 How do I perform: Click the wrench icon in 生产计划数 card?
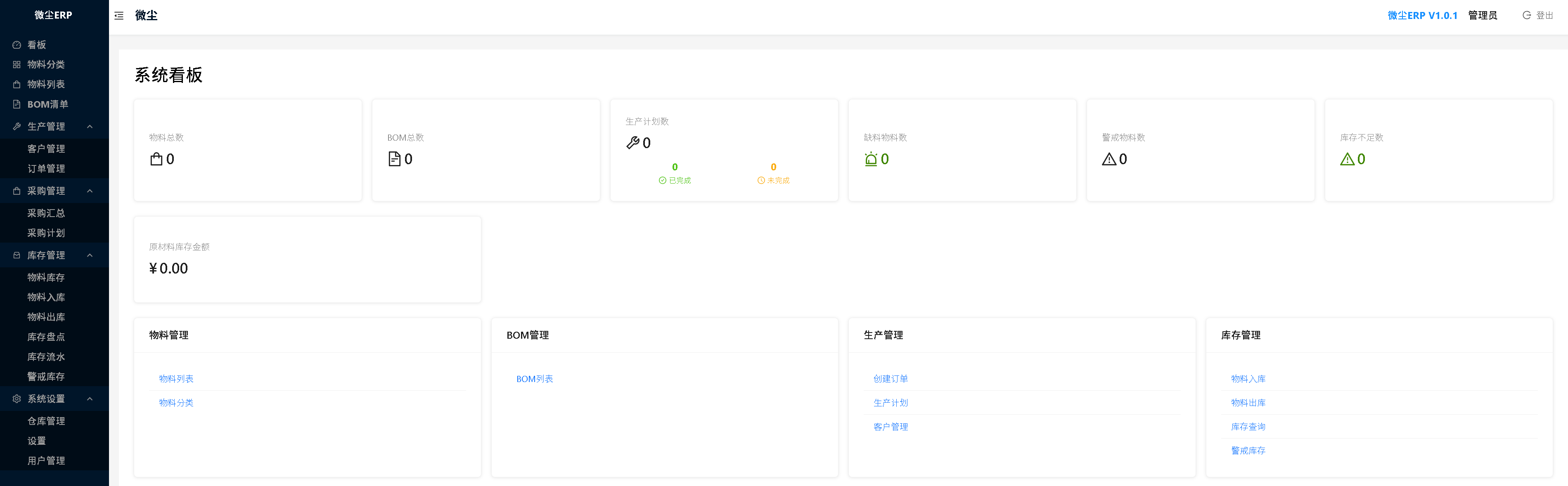click(632, 143)
